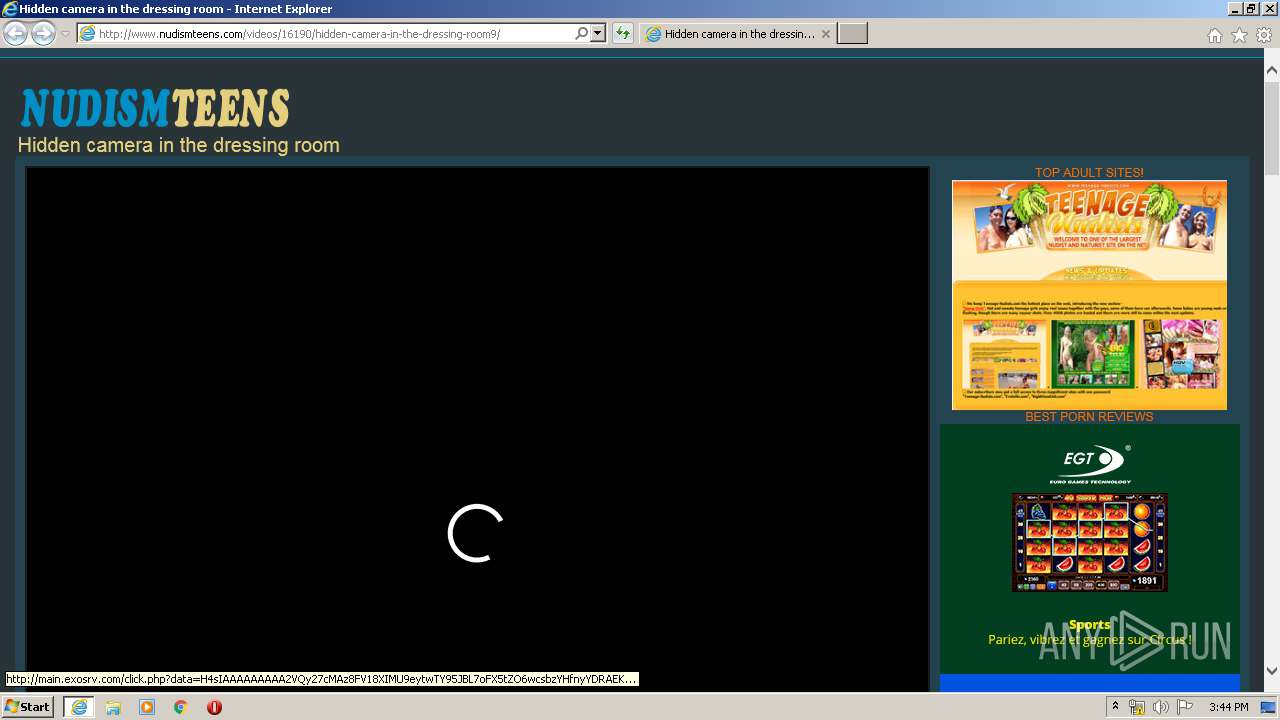The height and width of the screenshot is (720, 1280).
Task: Click the network status tray icon
Action: tap(1137, 707)
